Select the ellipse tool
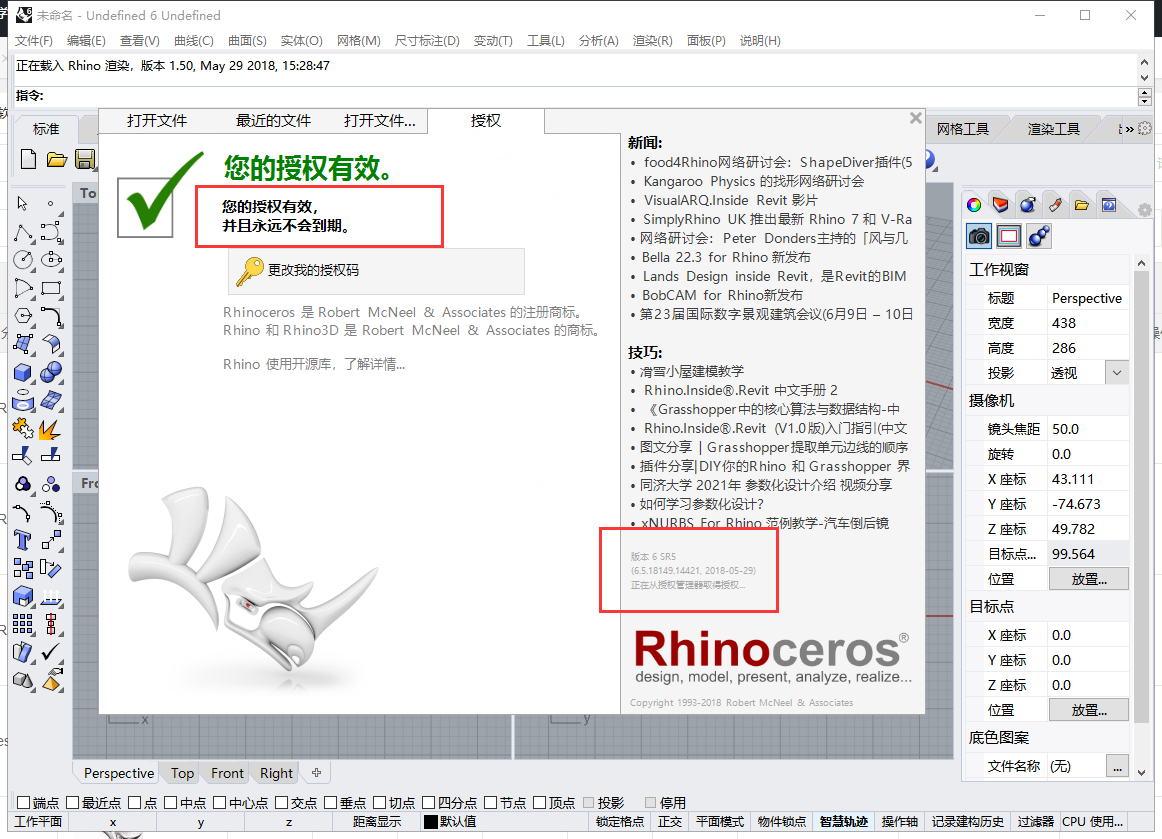Image resolution: width=1162 pixels, height=839 pixels. click(x=51, y=259)
